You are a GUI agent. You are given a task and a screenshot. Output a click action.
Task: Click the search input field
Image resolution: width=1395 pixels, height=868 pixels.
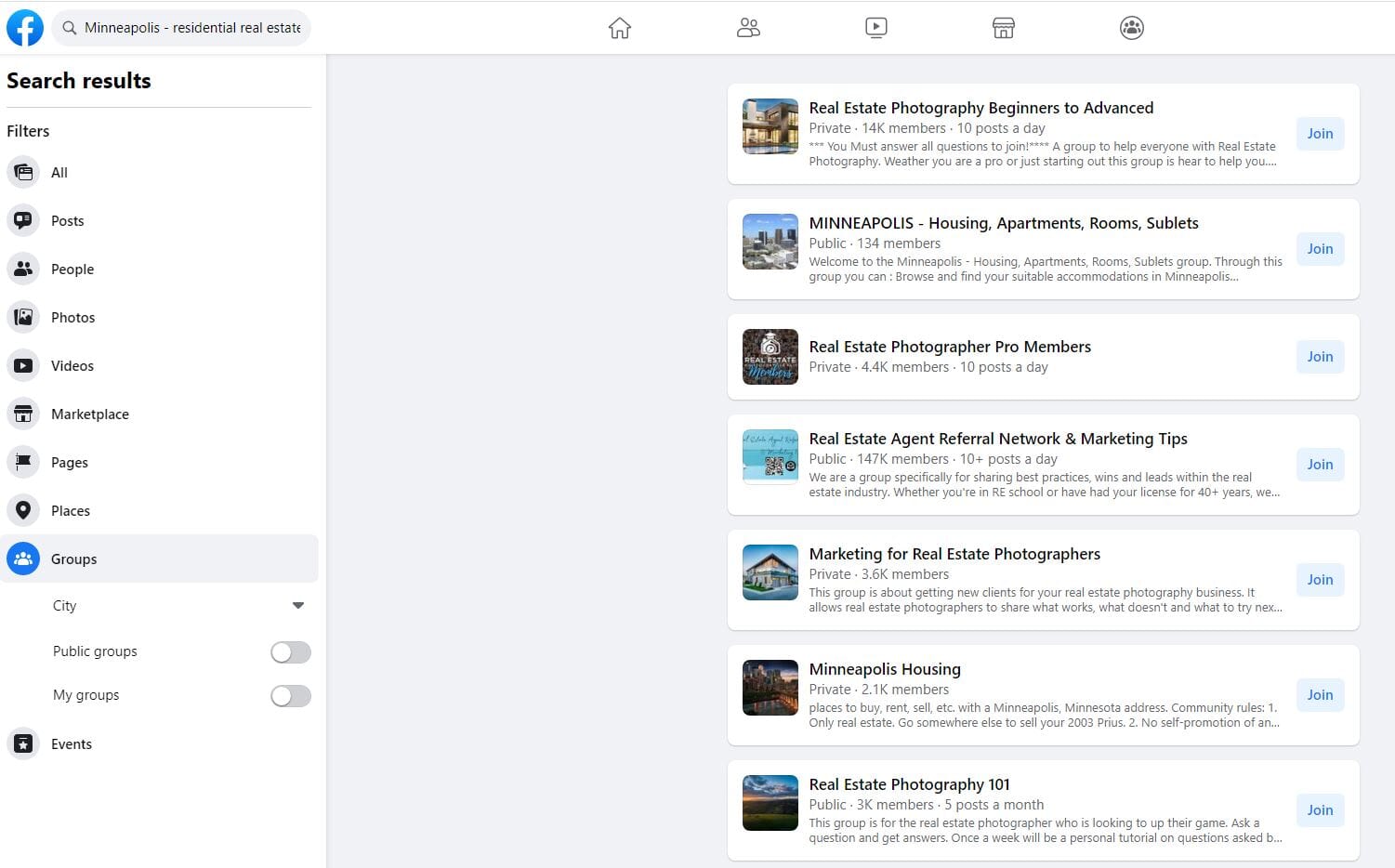click(192, 28)
